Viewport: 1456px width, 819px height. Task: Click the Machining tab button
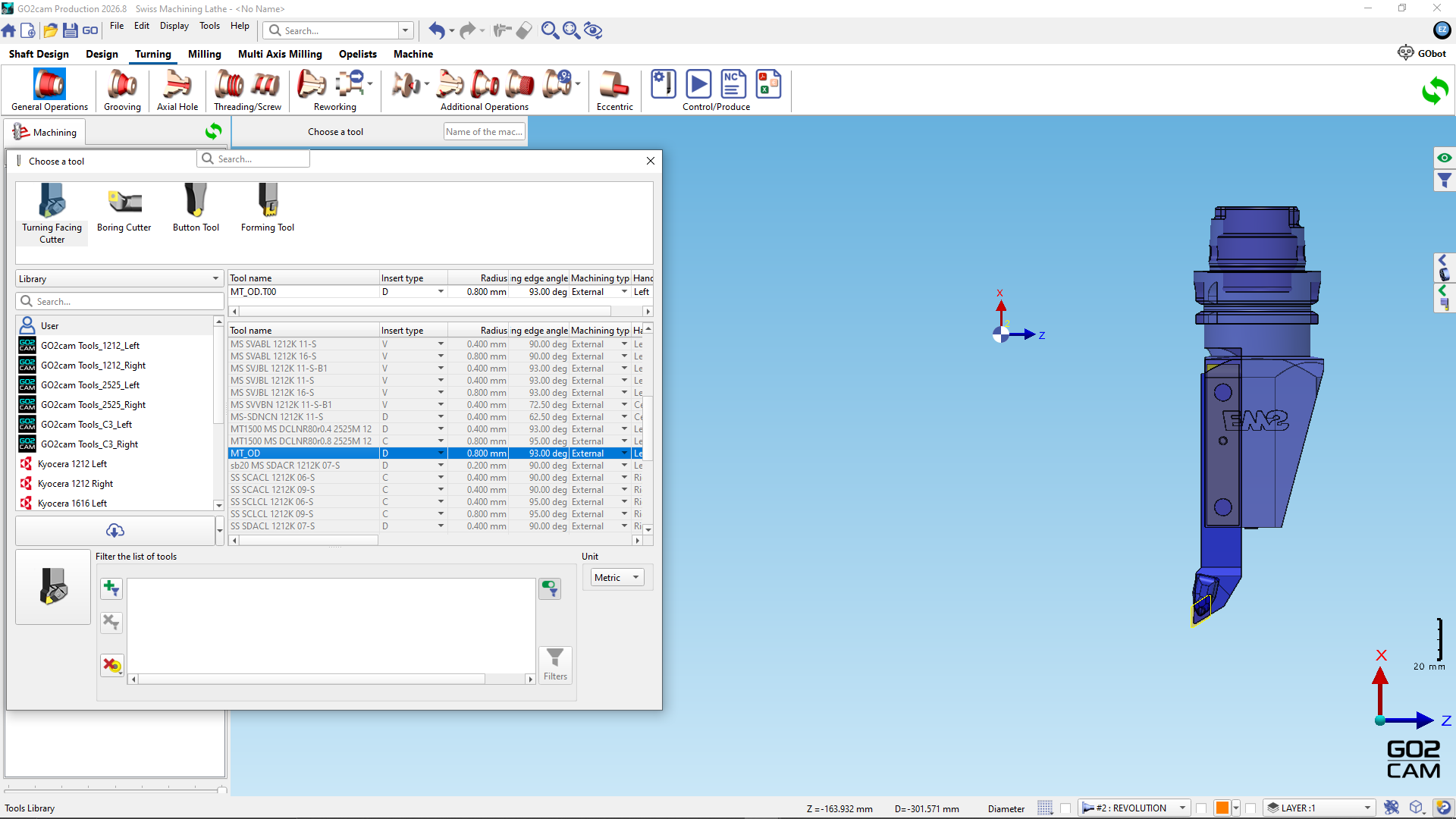pyautogui.click(x=45, y=132)
